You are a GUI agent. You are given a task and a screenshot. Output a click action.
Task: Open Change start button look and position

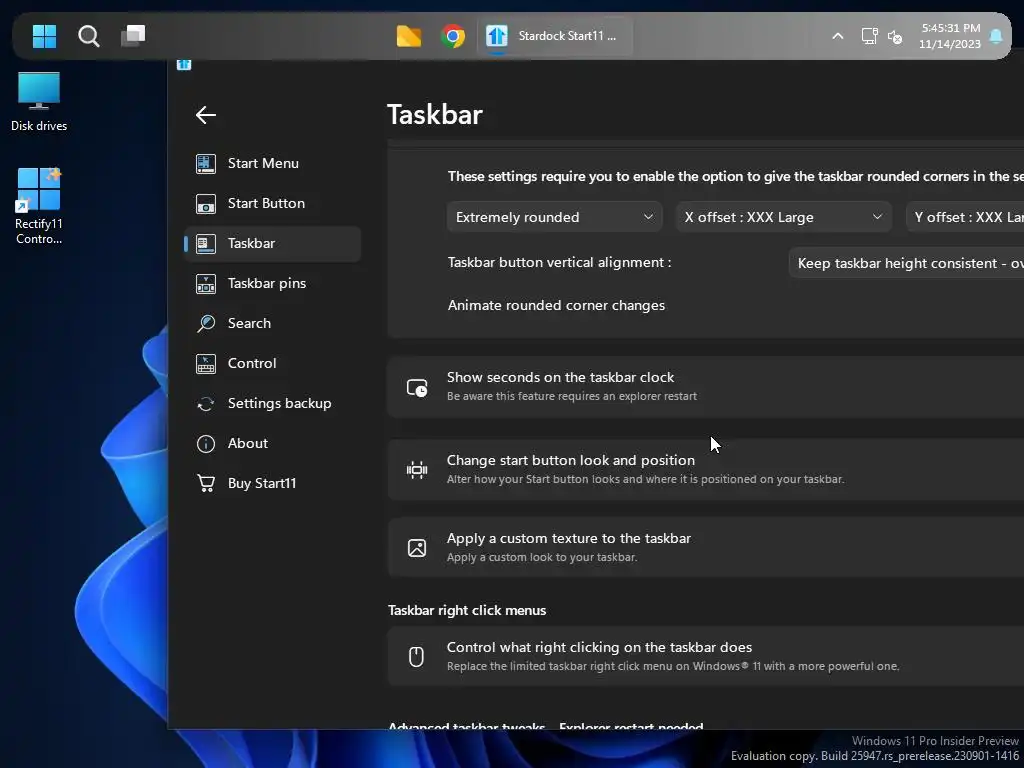pyautogui.click(x=705, y=470)
